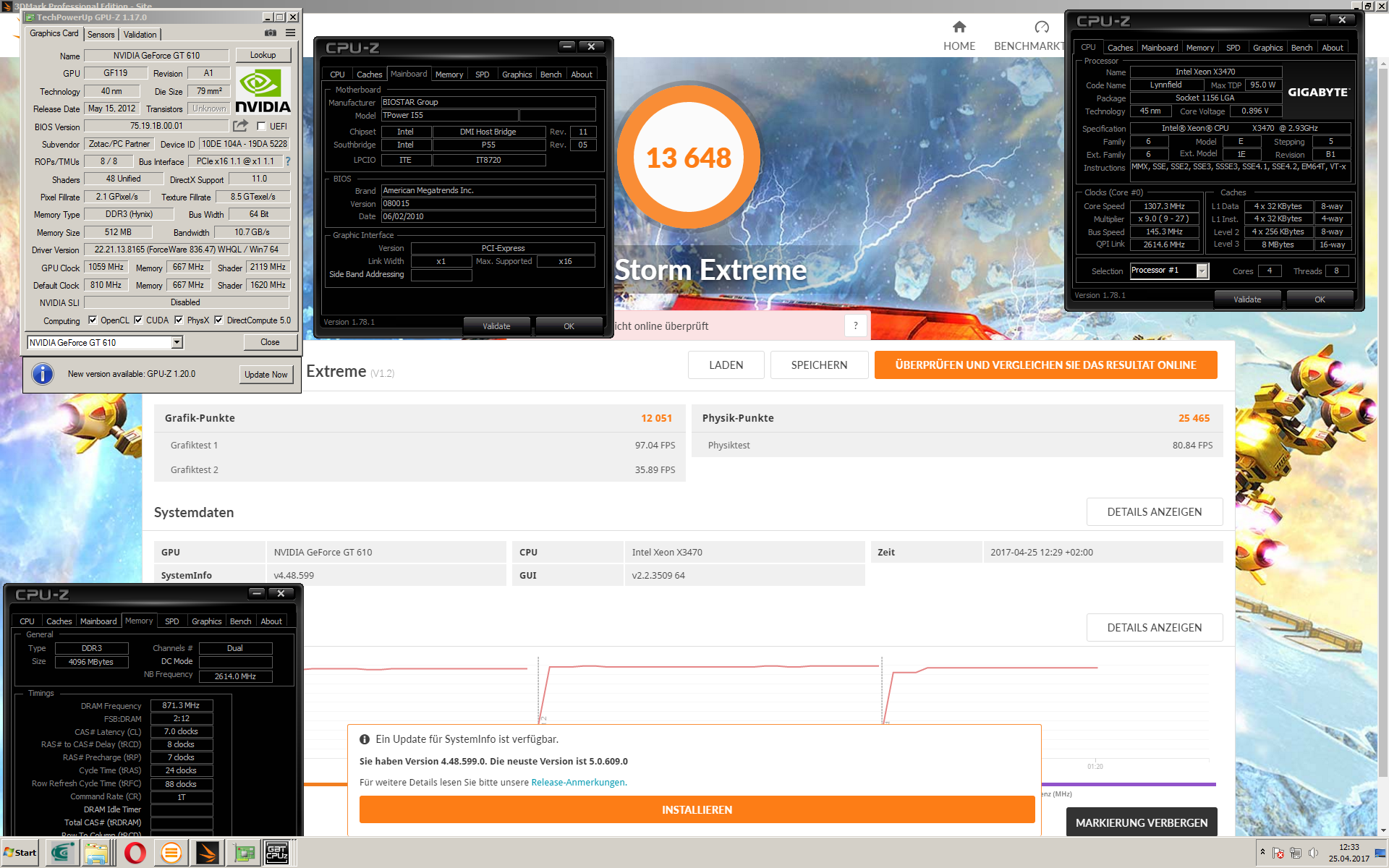The height and width of the screenshot is (868, 1389).
Task: Toggle the CUDA checkbox
Action: tap(138, 320)
